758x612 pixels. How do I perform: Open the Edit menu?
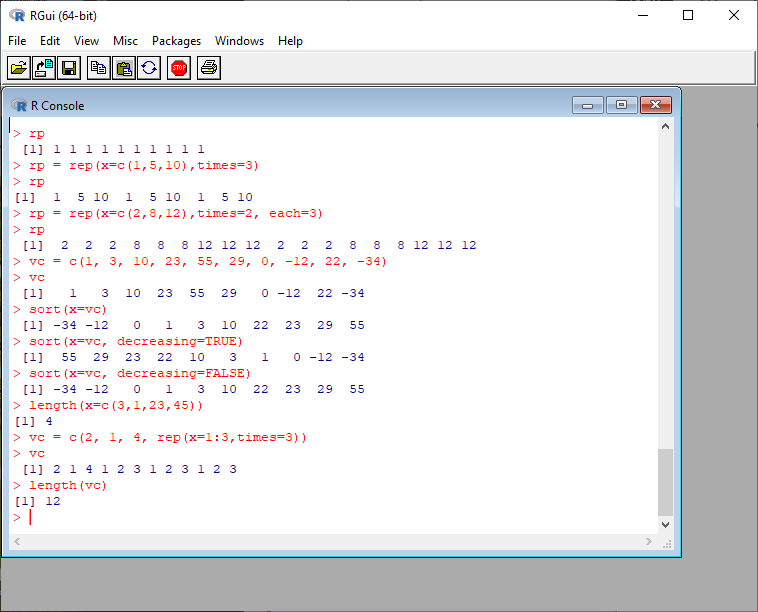pos(50,41)
